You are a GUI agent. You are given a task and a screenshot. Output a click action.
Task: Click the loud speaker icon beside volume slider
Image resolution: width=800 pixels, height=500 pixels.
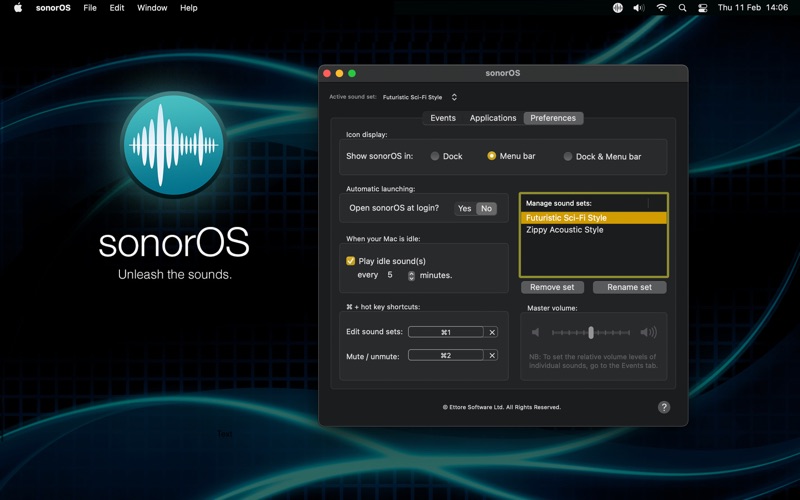pos(648,332)
